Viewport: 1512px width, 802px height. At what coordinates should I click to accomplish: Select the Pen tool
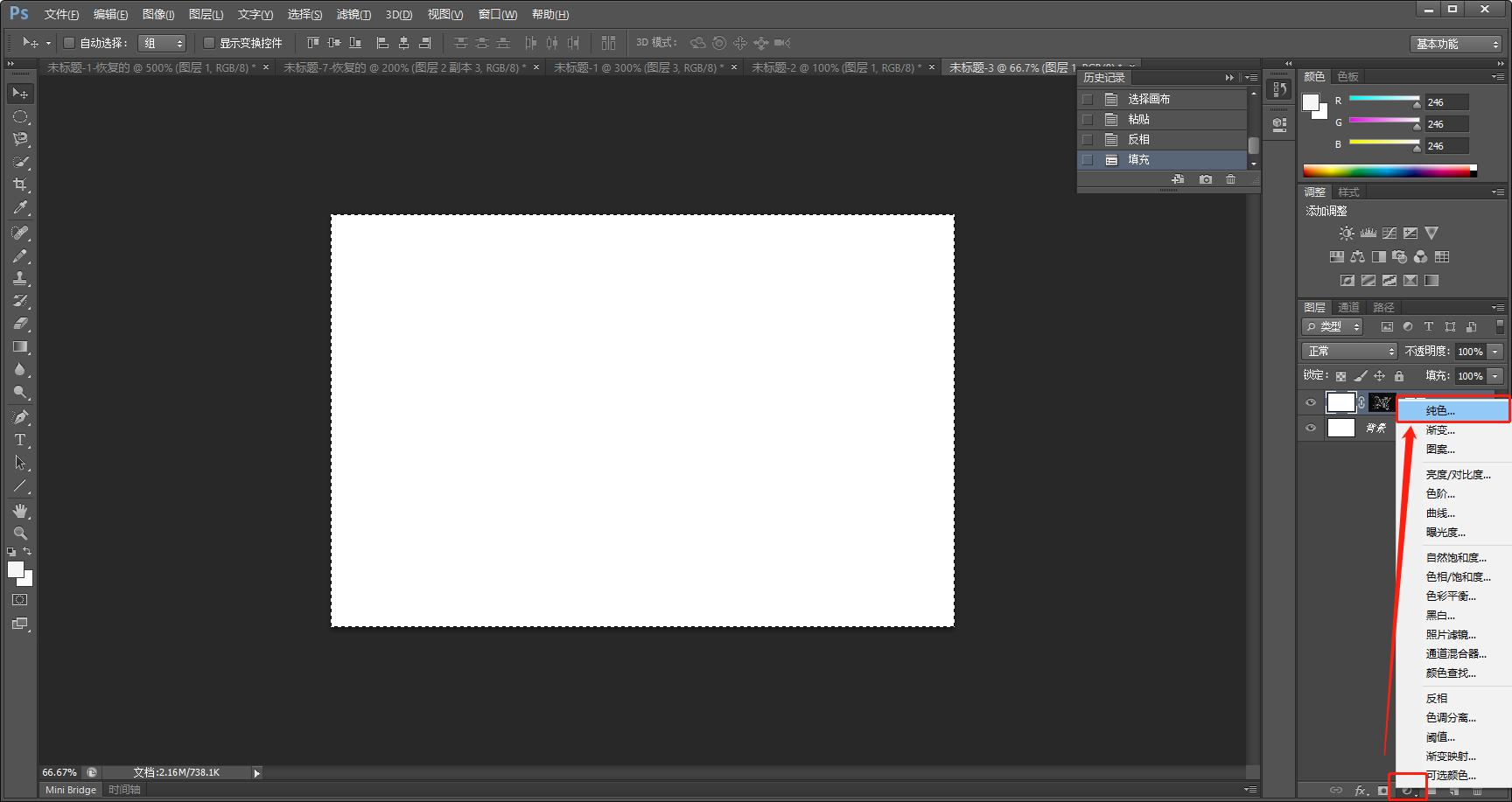tap(19, 417)
